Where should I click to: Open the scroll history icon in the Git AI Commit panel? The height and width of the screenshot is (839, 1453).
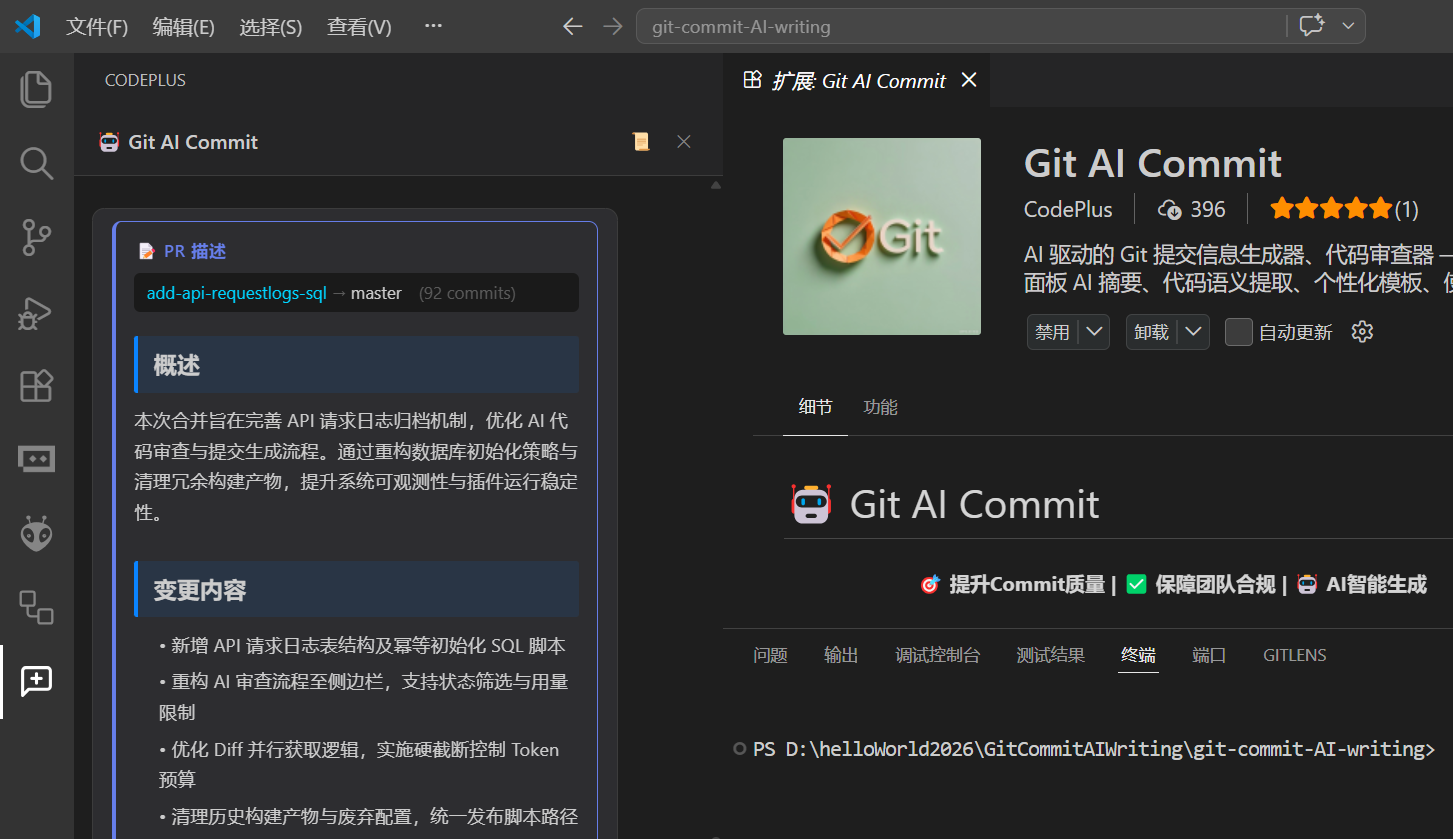coord(641,142)
